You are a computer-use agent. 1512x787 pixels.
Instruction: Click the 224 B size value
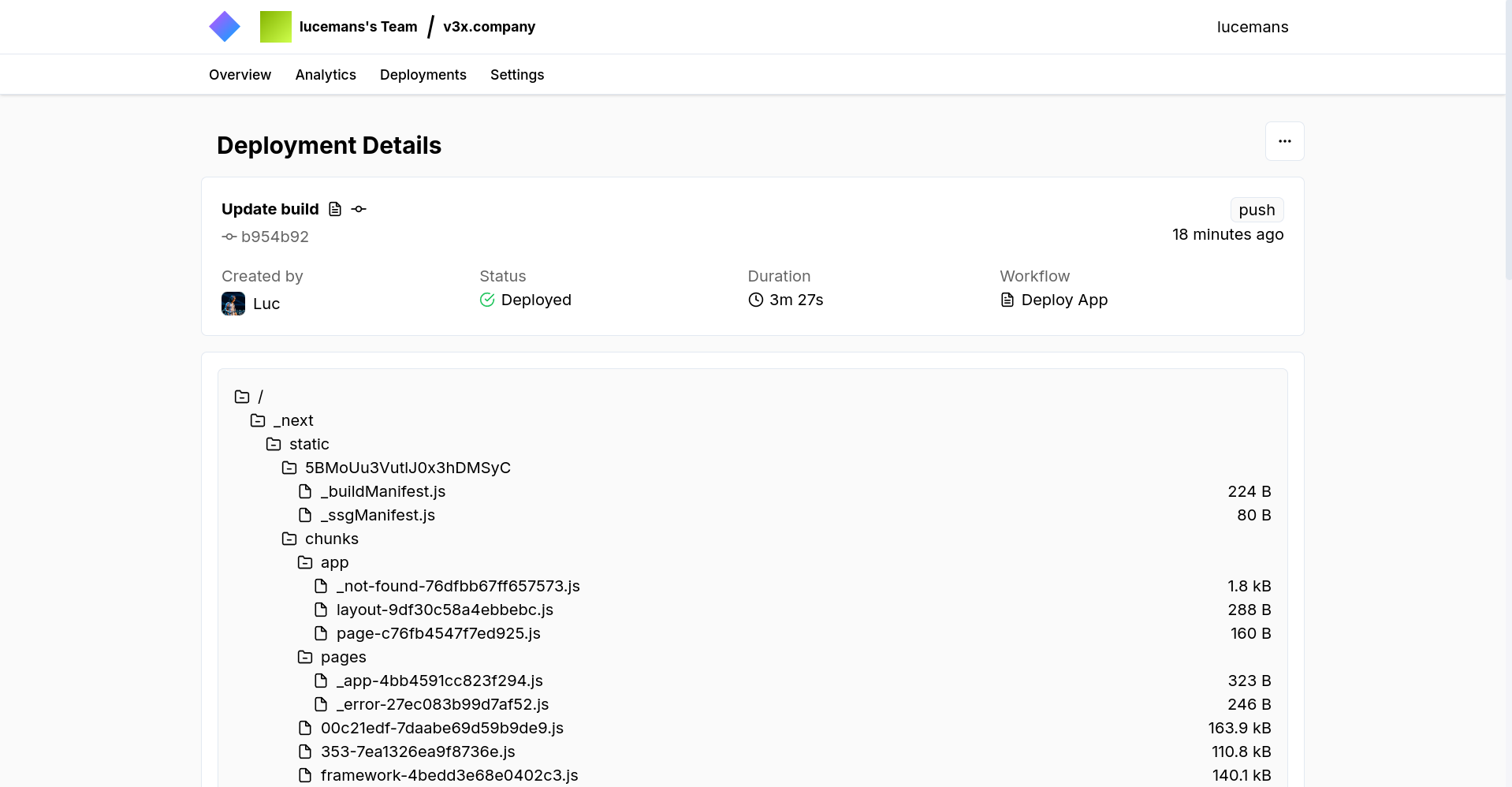point(1249,491)
